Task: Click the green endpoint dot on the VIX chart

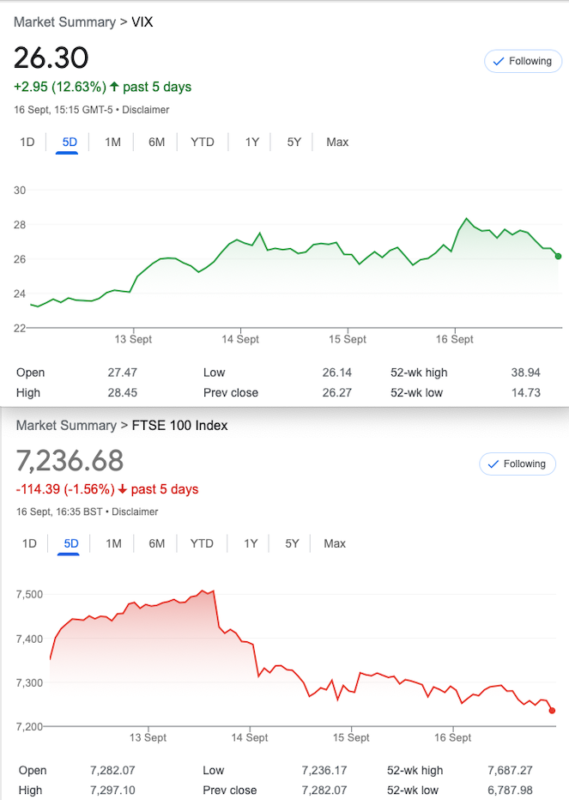Action: [558, 256]
